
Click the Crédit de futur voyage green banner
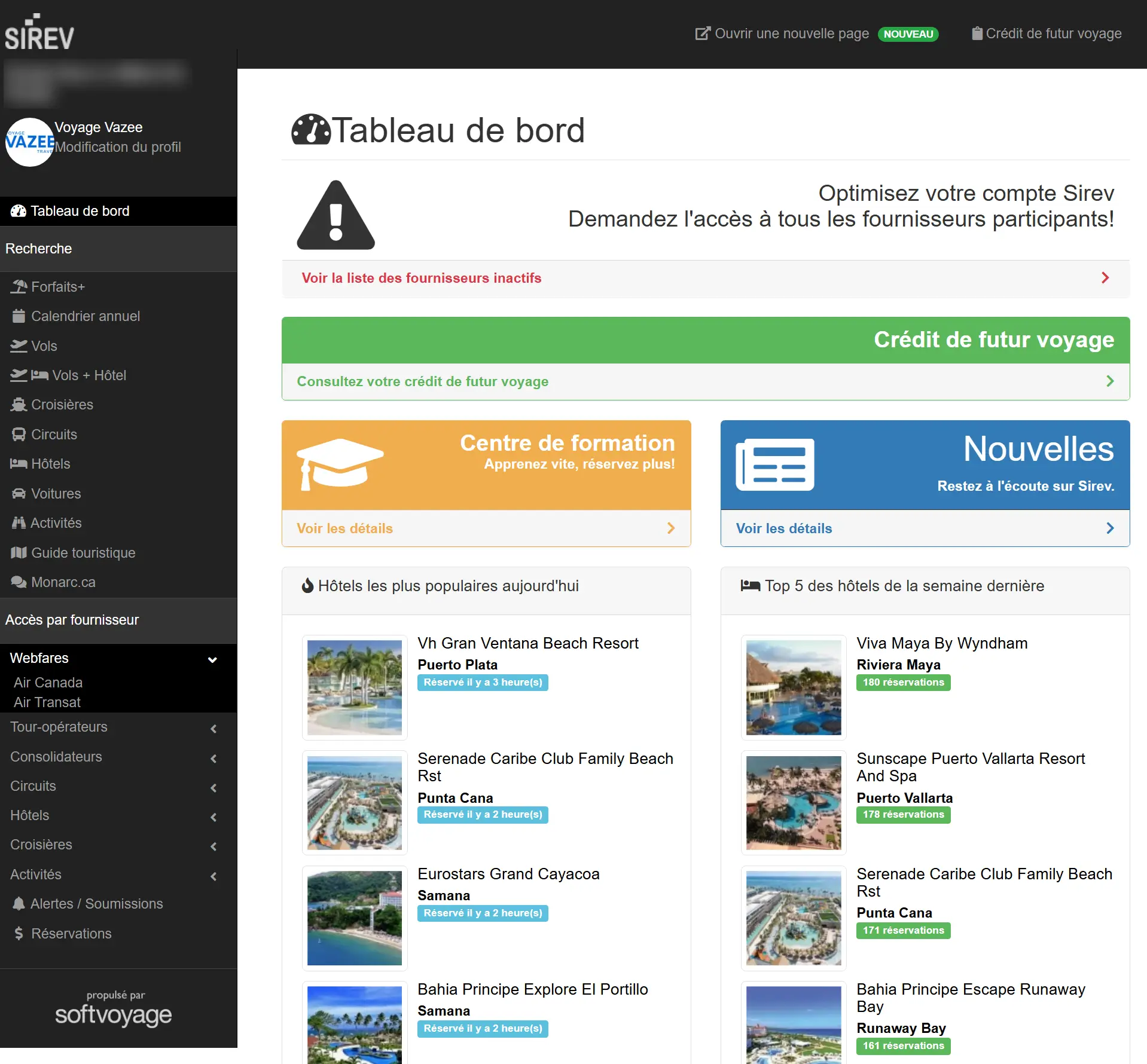706,340
